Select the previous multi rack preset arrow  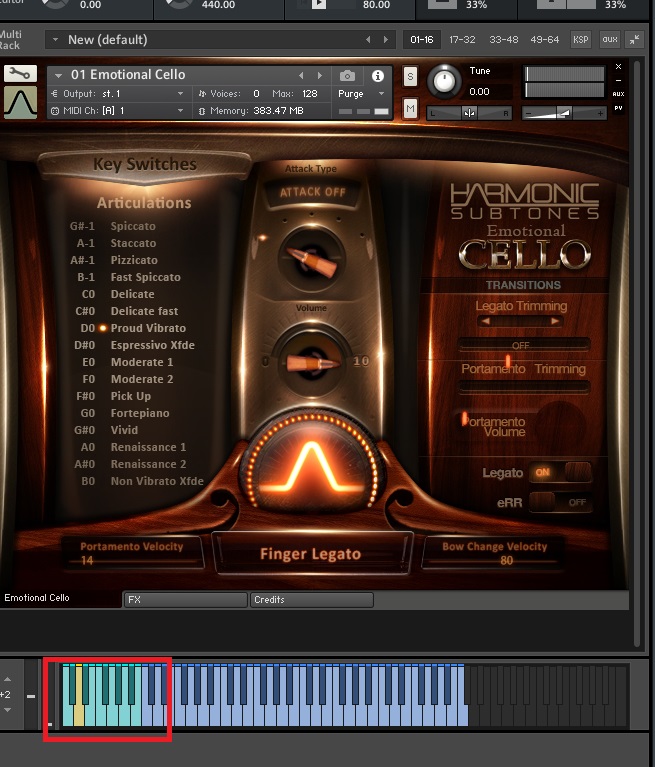(x=368, y=40)
